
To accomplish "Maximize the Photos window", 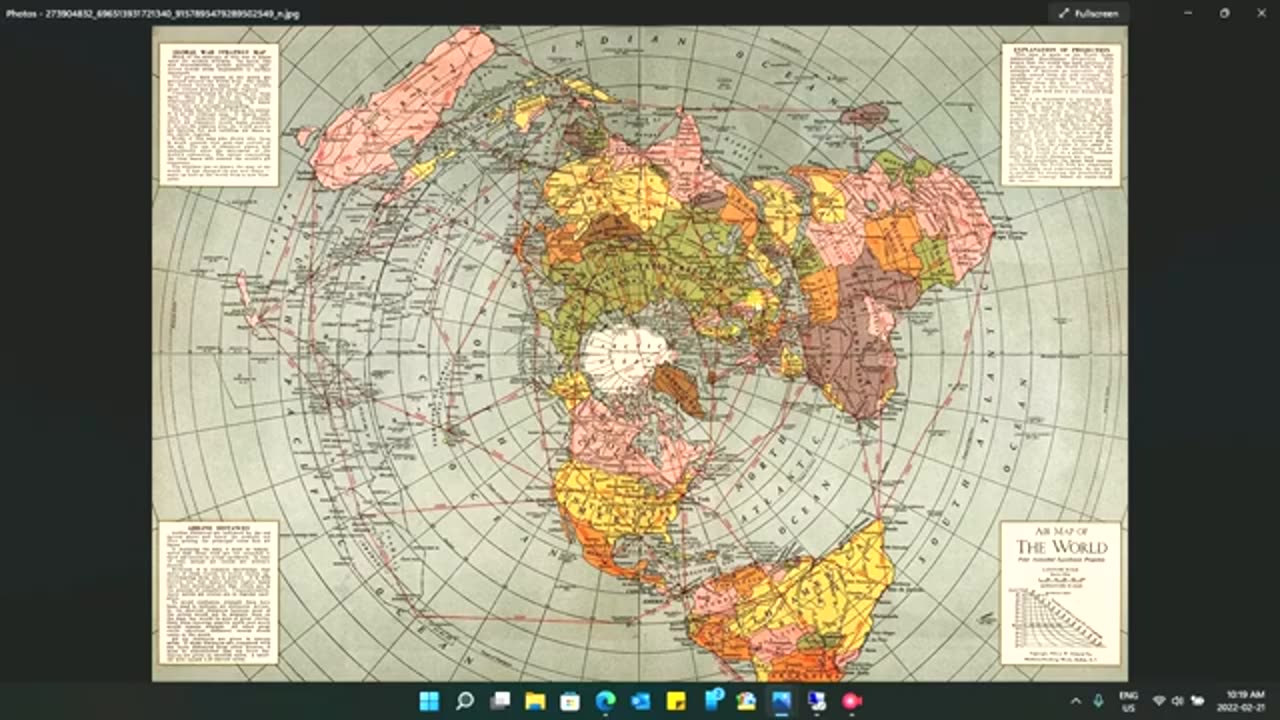I will click(1224, 13).
